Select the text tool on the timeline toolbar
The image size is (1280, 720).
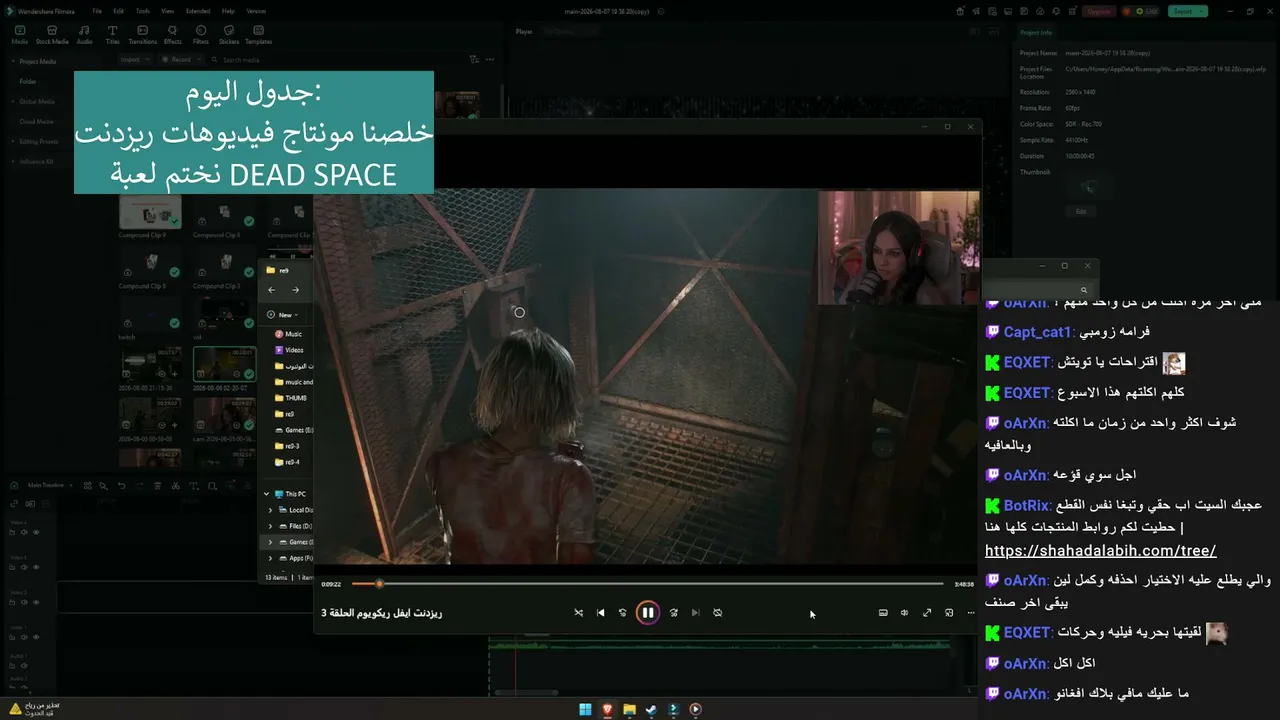(195, 486)
